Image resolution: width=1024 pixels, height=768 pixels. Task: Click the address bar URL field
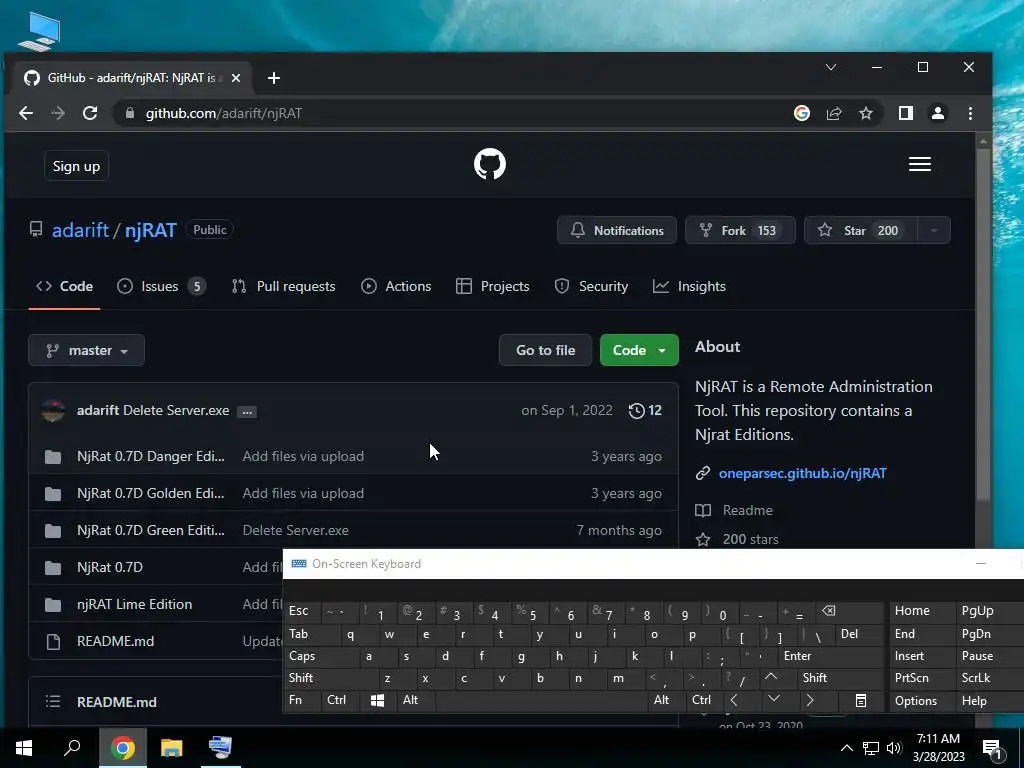(451, 113)
